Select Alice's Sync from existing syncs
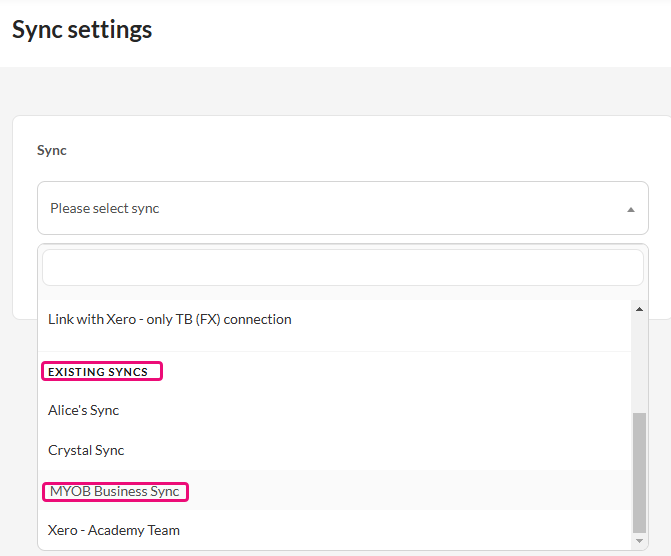 pyautogui.click(x=84, y=410)
